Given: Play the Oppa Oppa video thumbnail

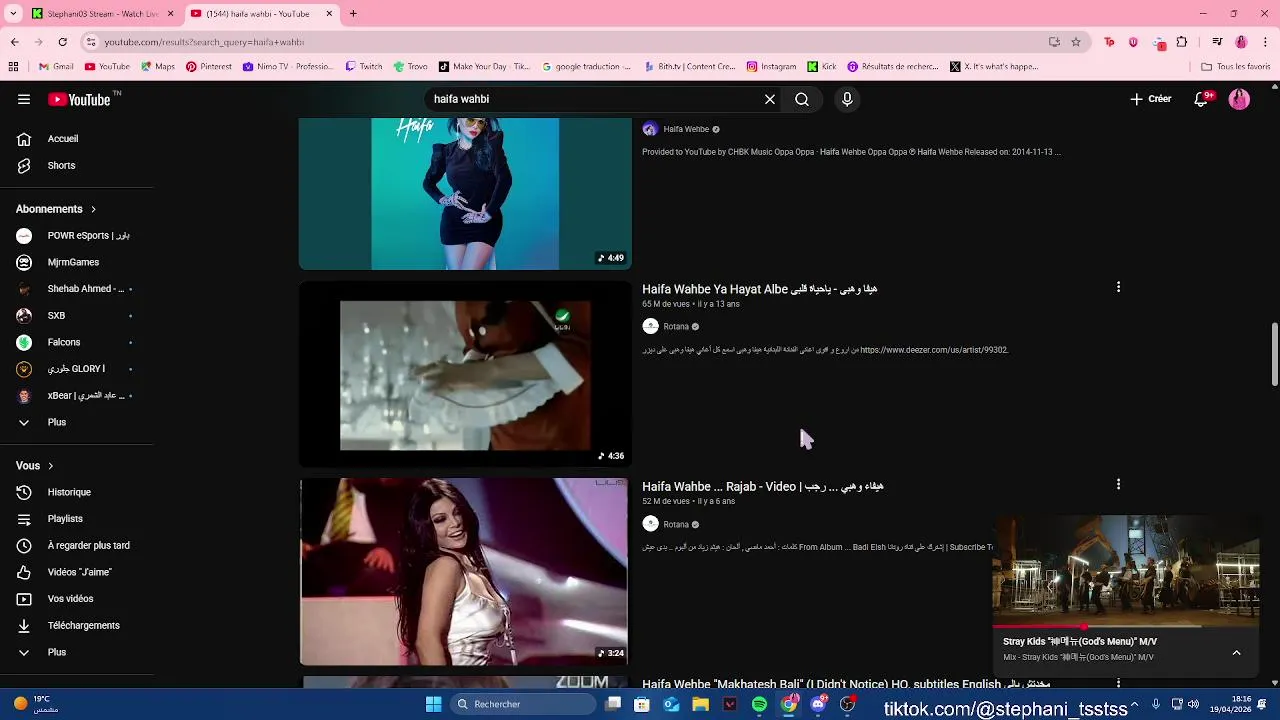Looking at the screenshot, I should [x=465, y=193].
